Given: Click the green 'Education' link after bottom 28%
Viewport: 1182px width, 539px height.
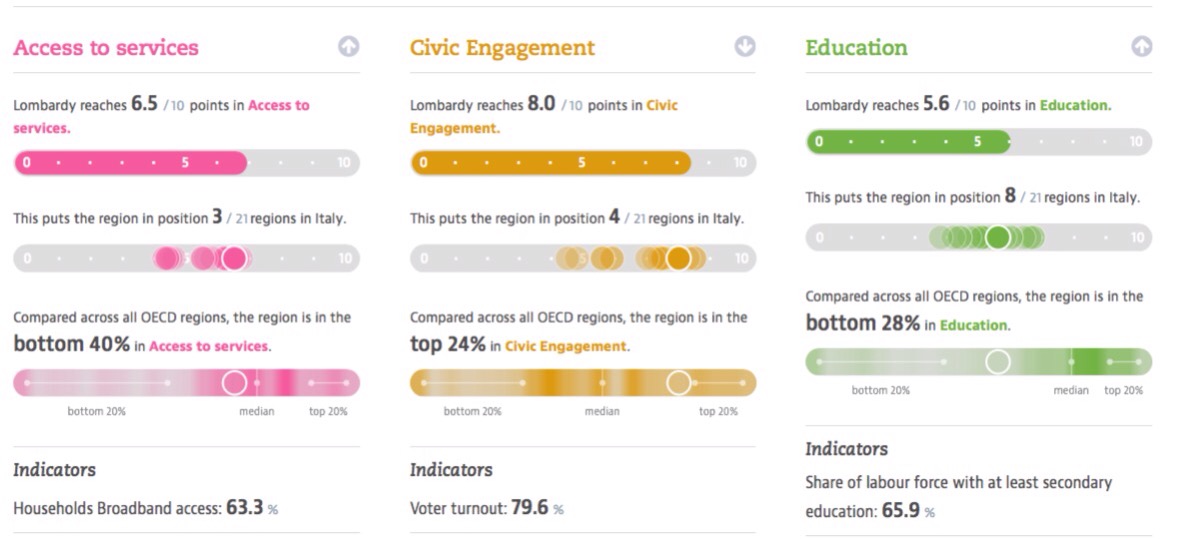Looking at the screenshot, I should click(974, 325).
